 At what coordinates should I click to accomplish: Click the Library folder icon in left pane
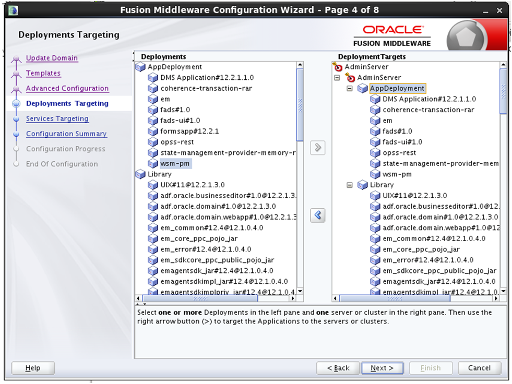pos(140,174)
